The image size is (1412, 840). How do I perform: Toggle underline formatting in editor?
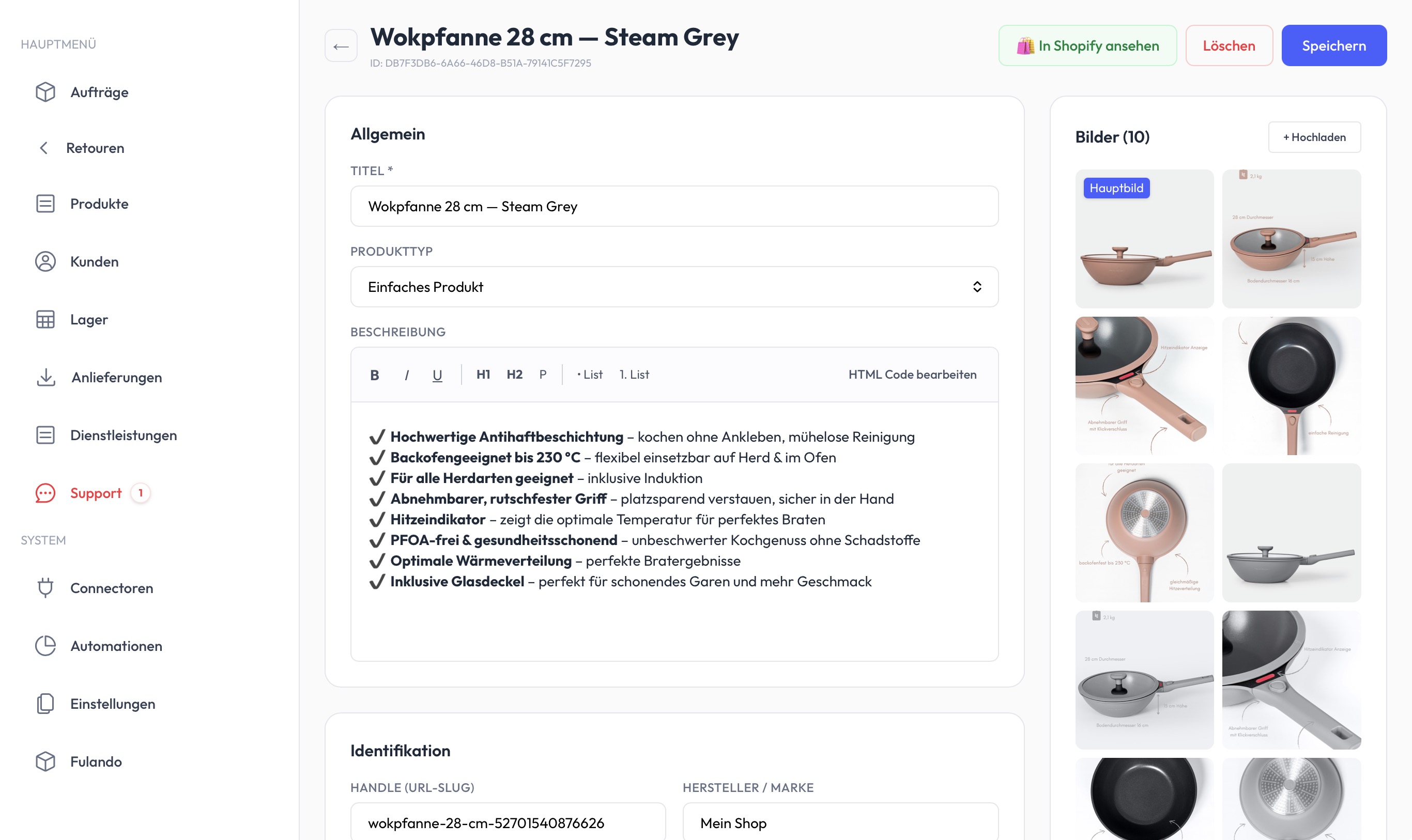[437, 375]
